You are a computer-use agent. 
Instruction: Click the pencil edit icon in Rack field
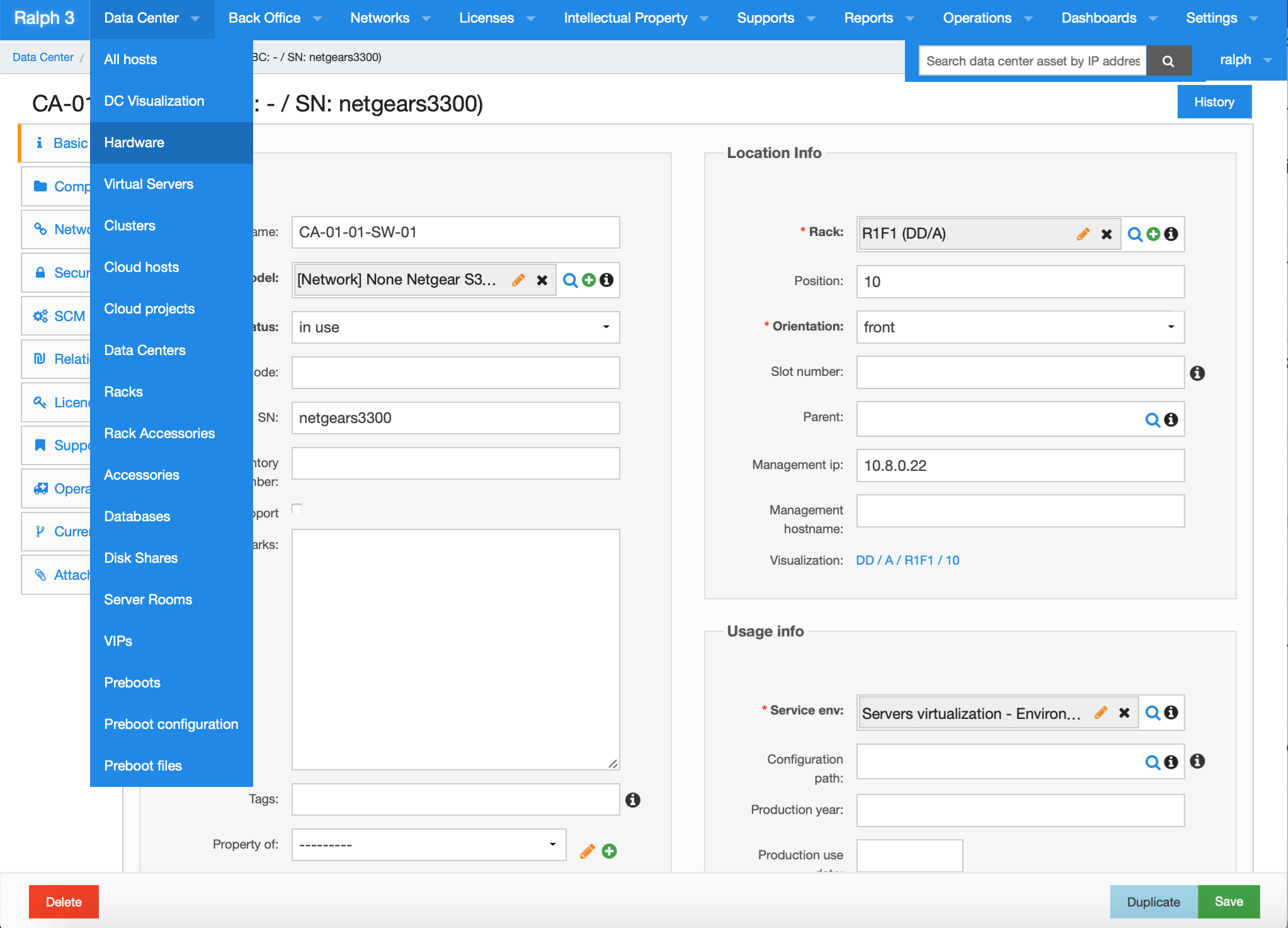[1083, 234]
